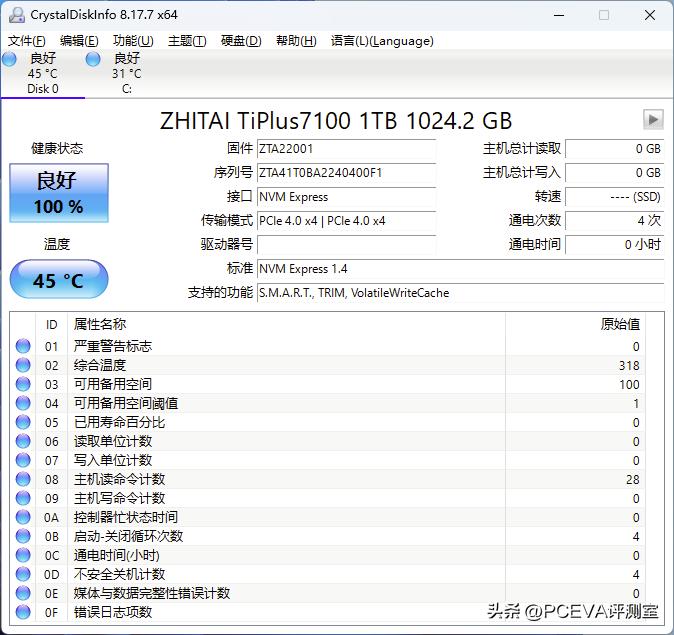Click the ID column header
The width and height of the screenshot is (674, 635).
point(52,325)
